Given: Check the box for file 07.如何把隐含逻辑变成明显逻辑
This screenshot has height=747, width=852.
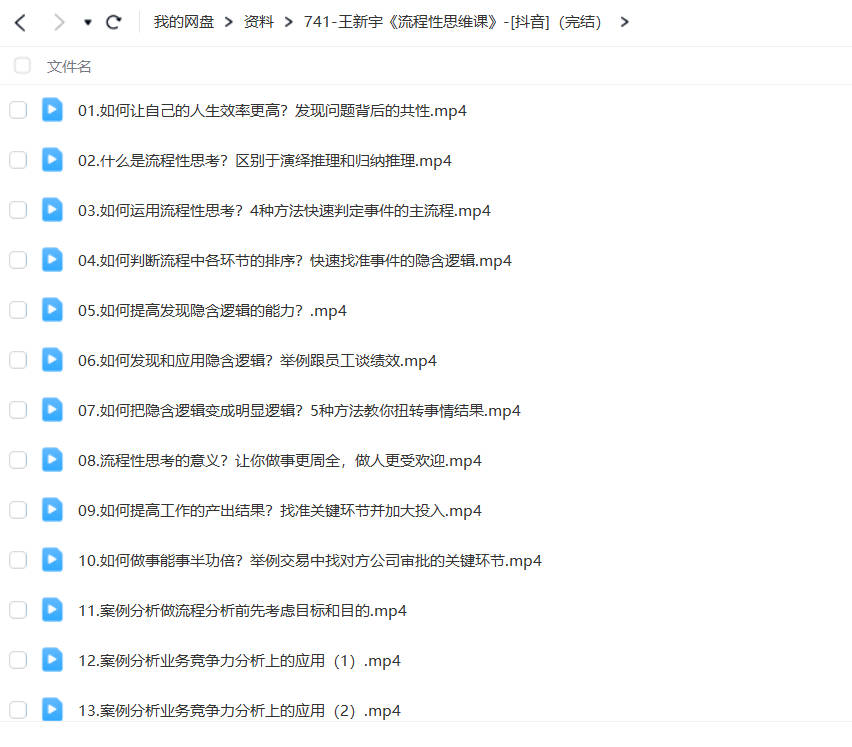Looking at the screenshot, I should click(18, 410).
